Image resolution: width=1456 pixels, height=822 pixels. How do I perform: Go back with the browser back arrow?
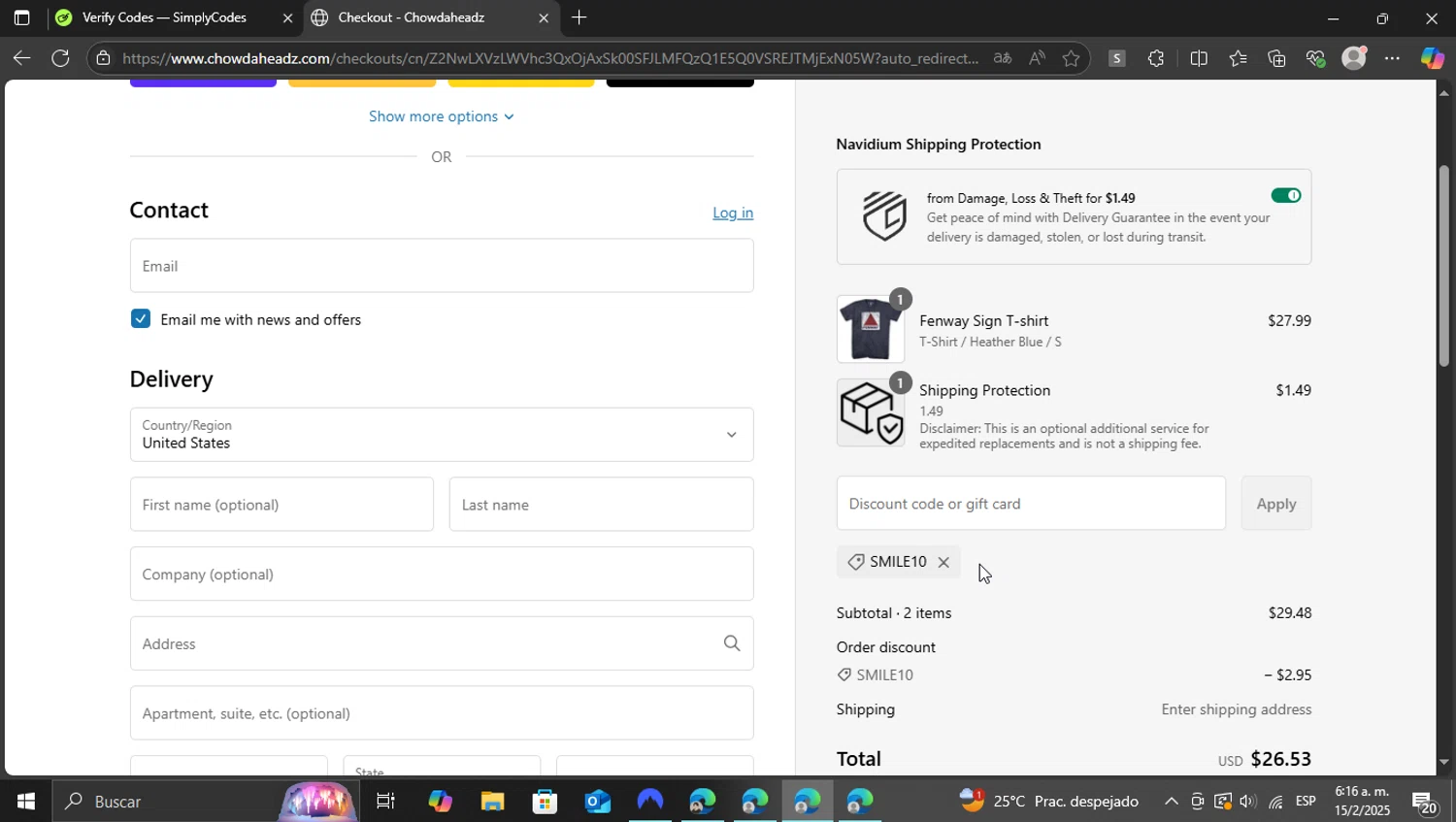point(21,58)
